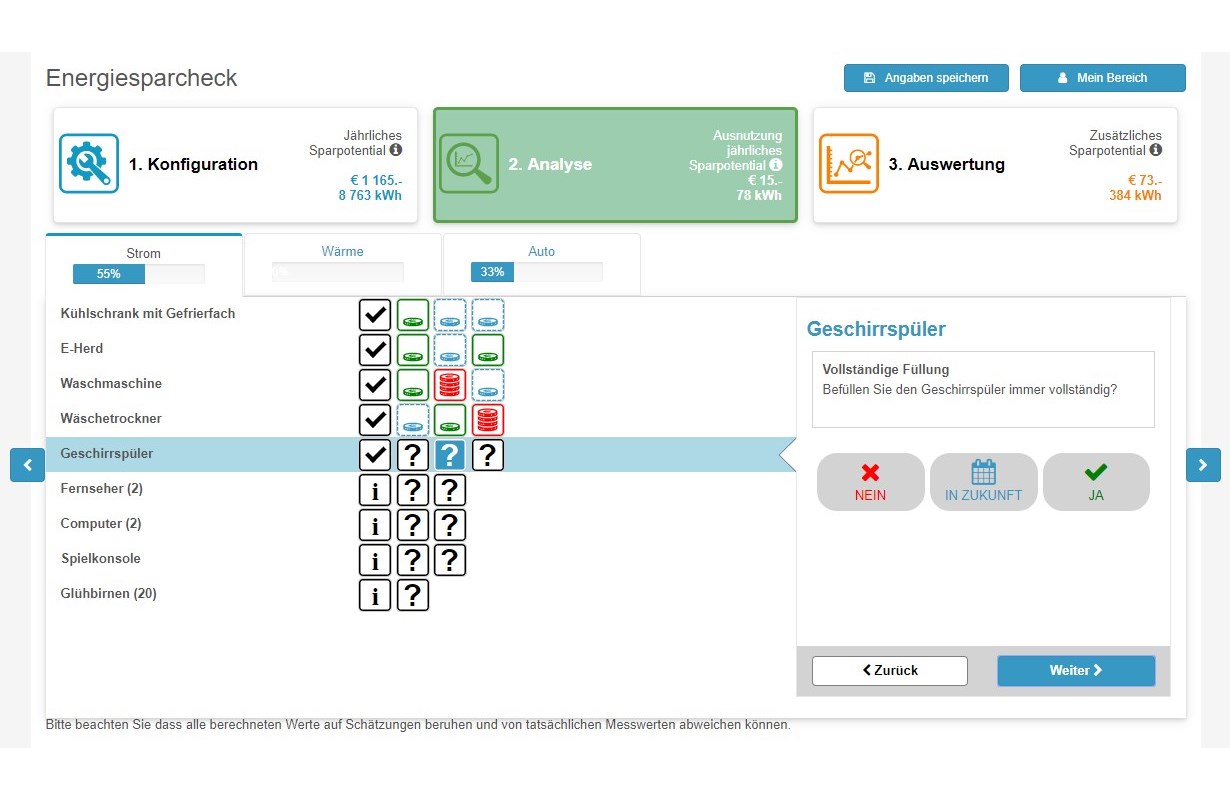This screenshot has height=800, width=1230.
Task: Go to previous page with left arrow
Action: click(27, 465)
